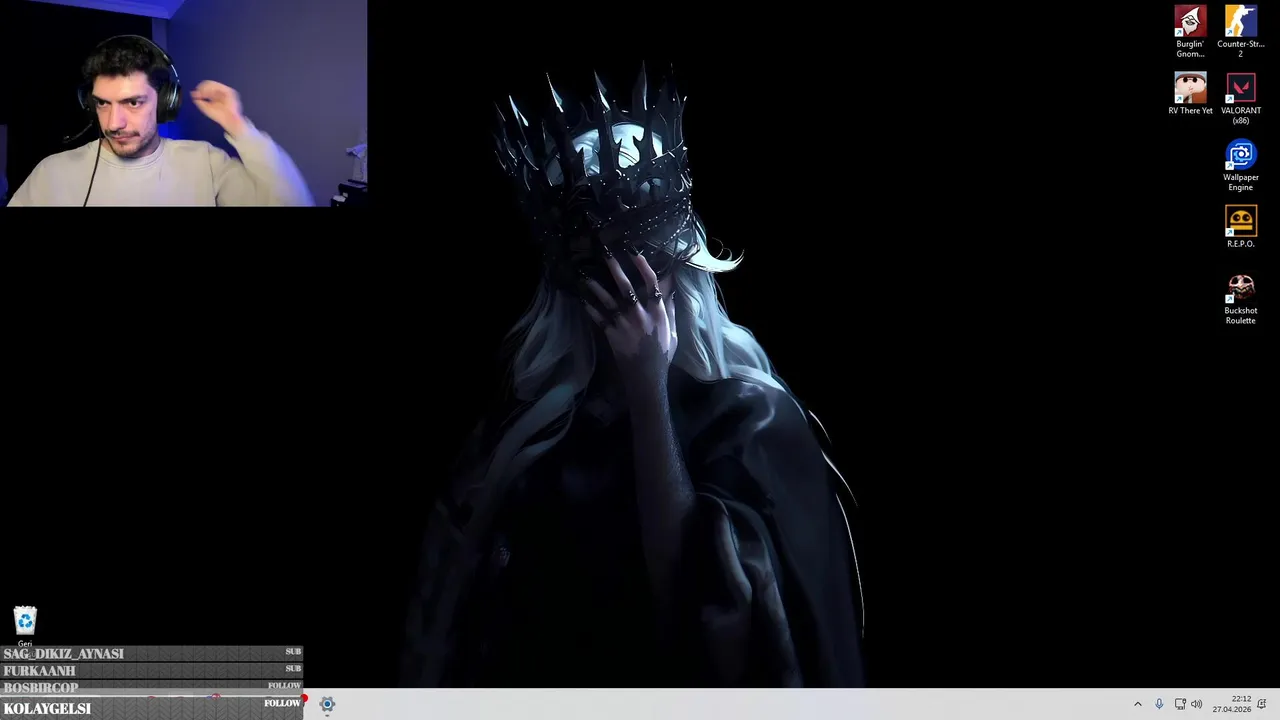Select the Wallpaper Engine desktop icon
Image resolution: width=1280 pixels, height=720 pixels.
1240,166
